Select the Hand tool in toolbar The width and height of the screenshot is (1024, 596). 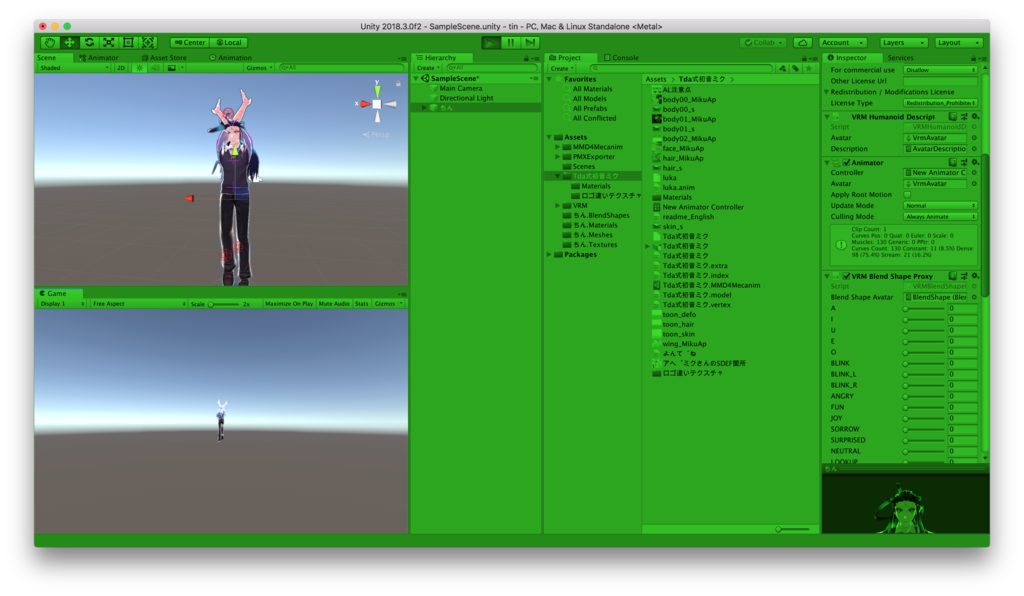[x=50, y=42]
